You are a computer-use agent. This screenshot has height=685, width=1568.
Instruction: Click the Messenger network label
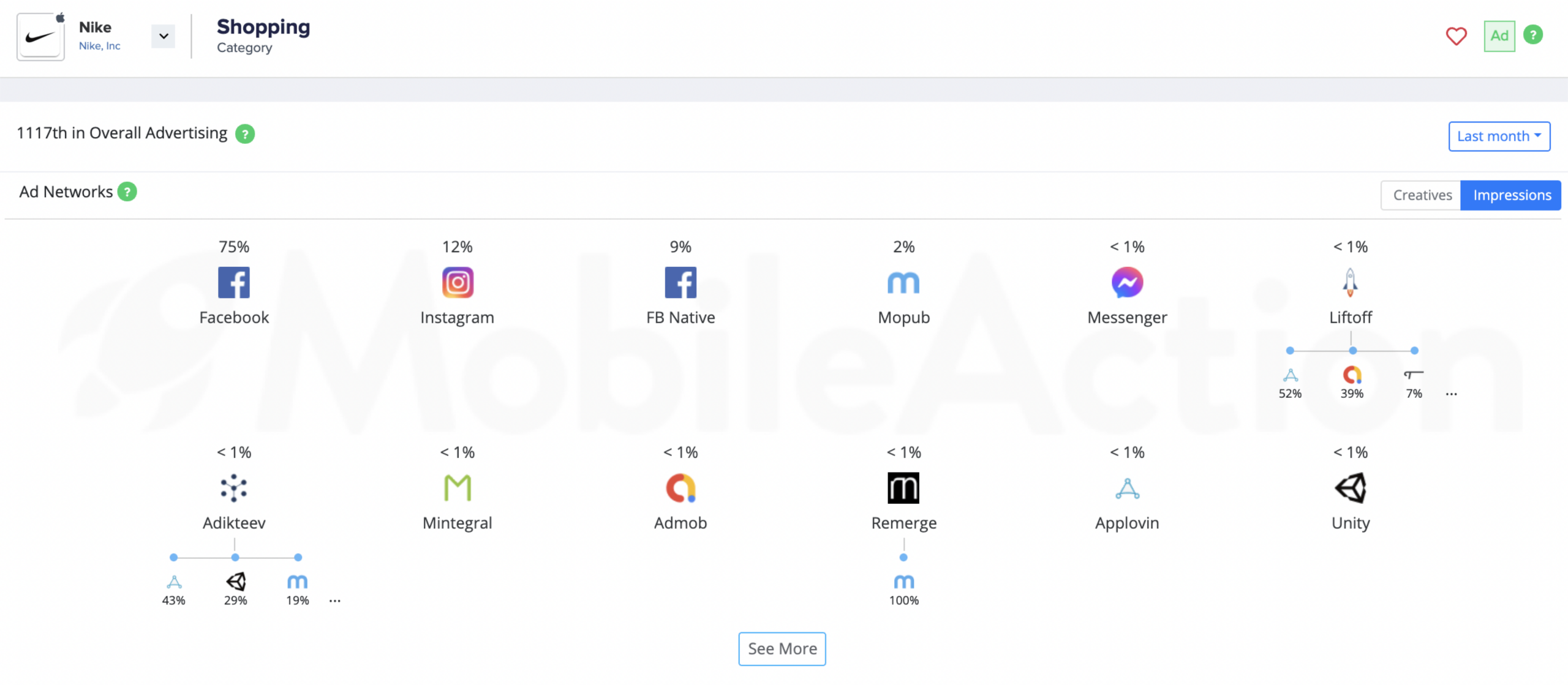coord(1127,317)
